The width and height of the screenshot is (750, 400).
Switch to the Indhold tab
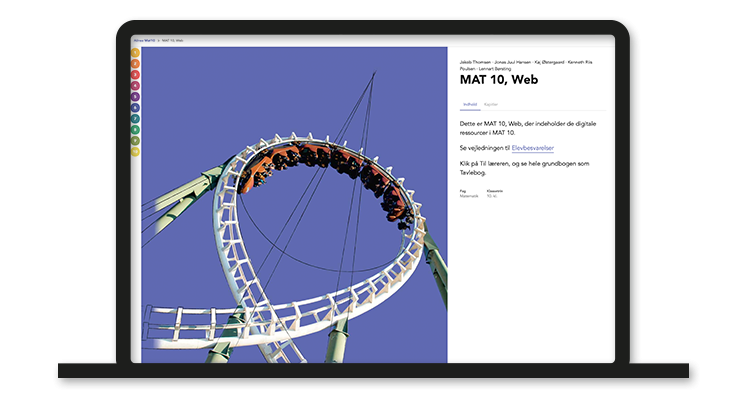470,104
